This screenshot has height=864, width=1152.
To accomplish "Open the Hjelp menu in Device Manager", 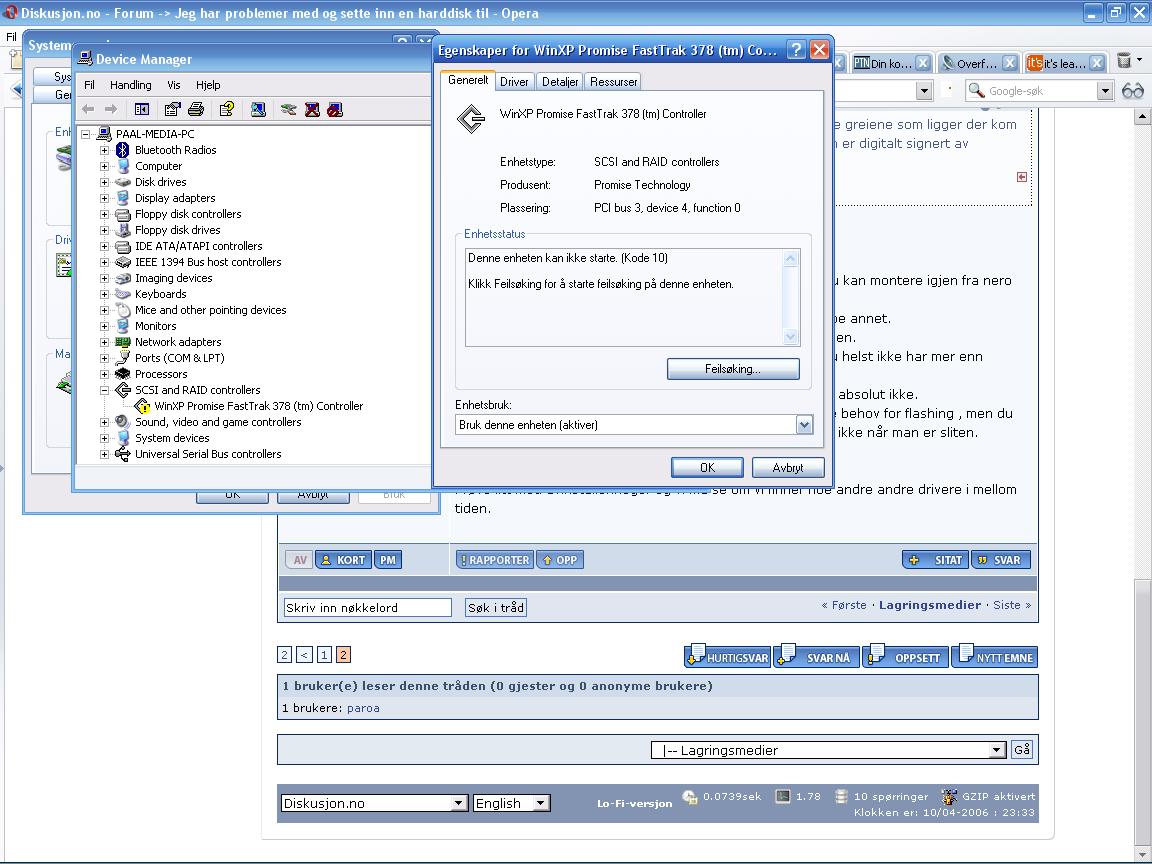I will pyautogui.click(x=208, y=85).
